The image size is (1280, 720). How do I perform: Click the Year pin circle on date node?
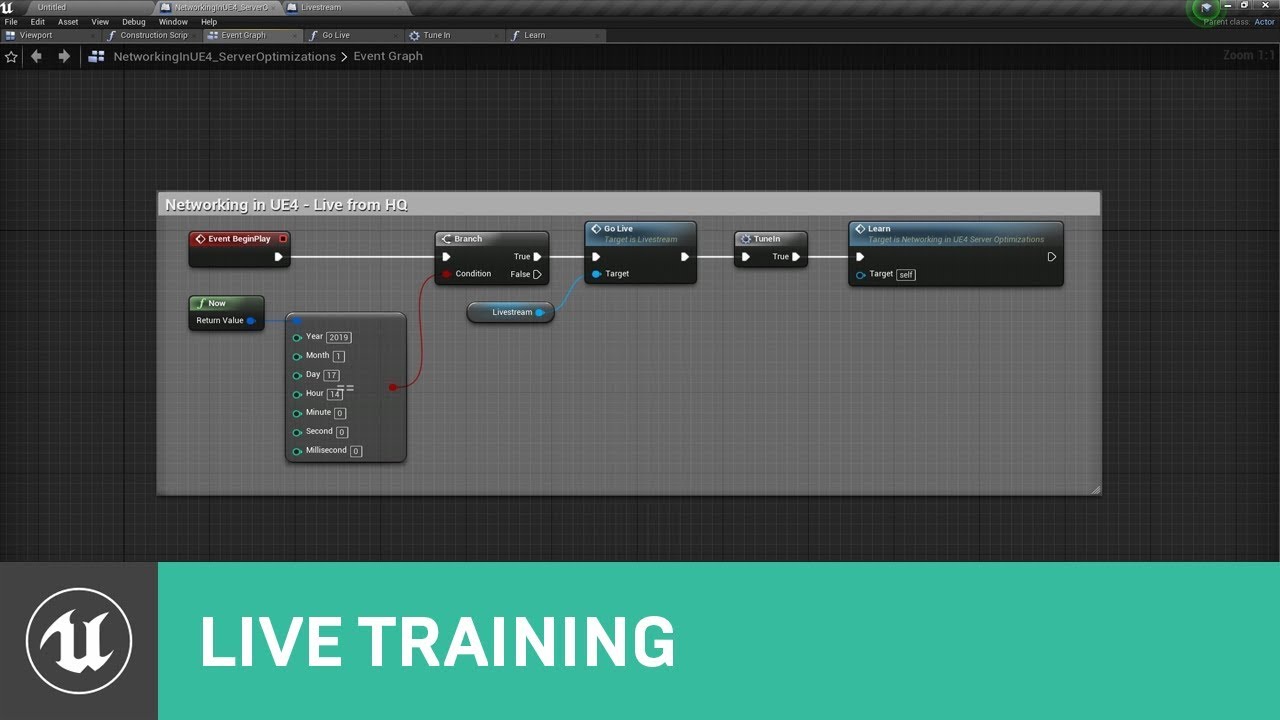pos(297,337)
